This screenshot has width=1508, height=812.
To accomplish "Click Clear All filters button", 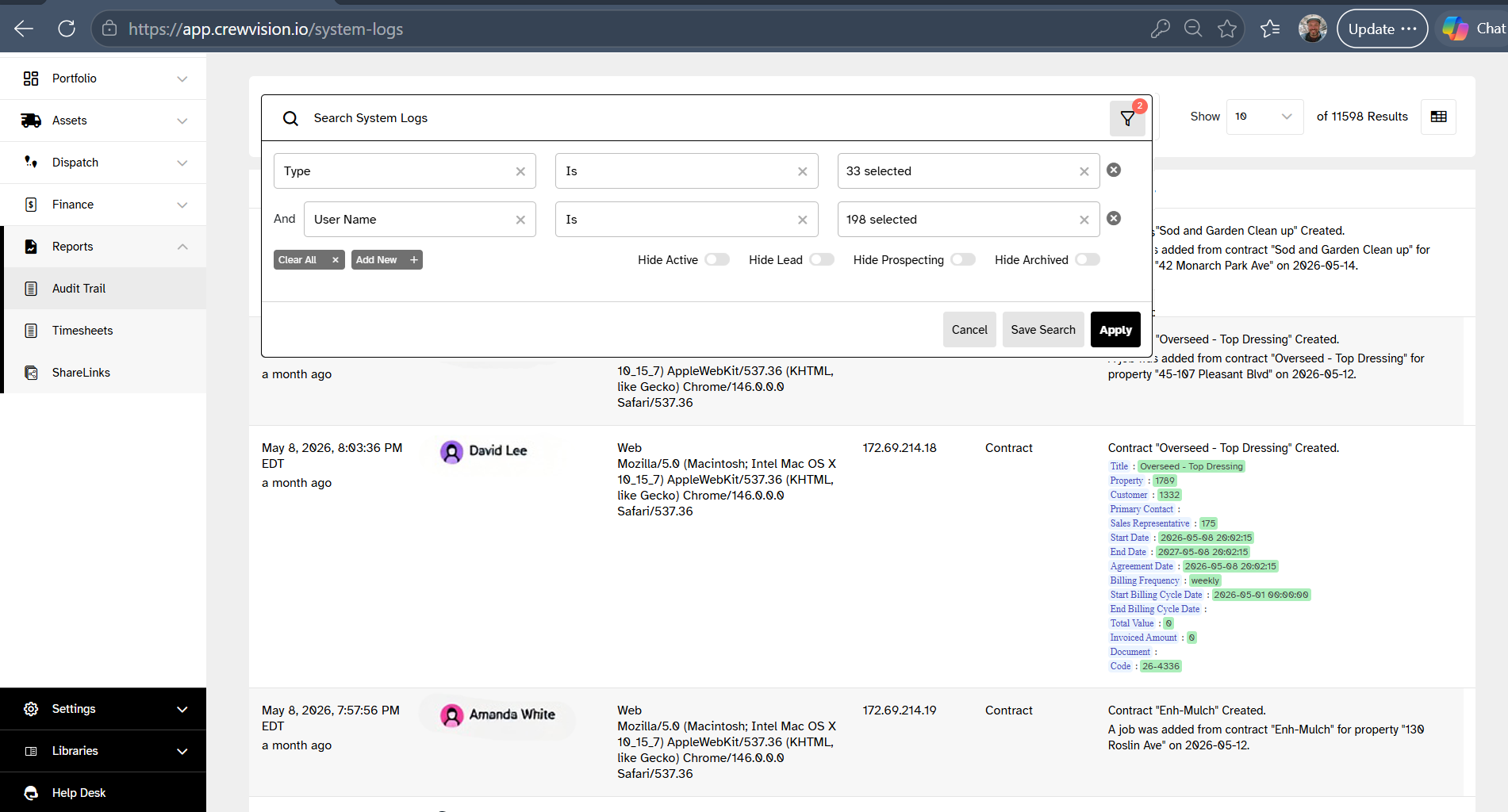I will pos(309,260).
